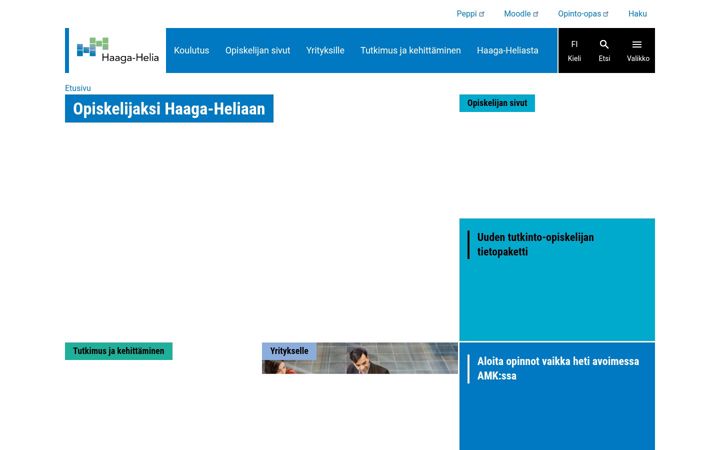Image resolution: width=720 pixels, height=450 pixels.
Task: Click the green Tutkimus ja kehittäminen tag
Action: (x=118, y=351)
